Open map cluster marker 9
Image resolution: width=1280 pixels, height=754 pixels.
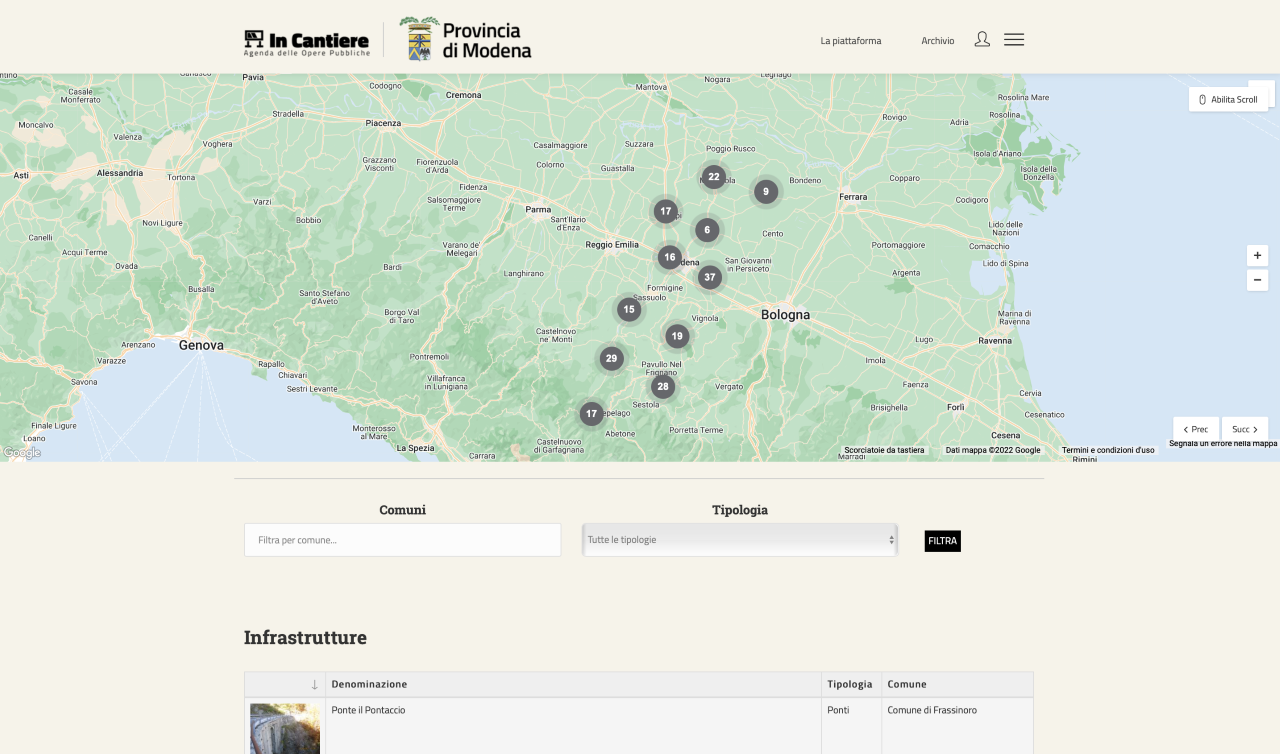pyautogui.click(x=766, y=191)
